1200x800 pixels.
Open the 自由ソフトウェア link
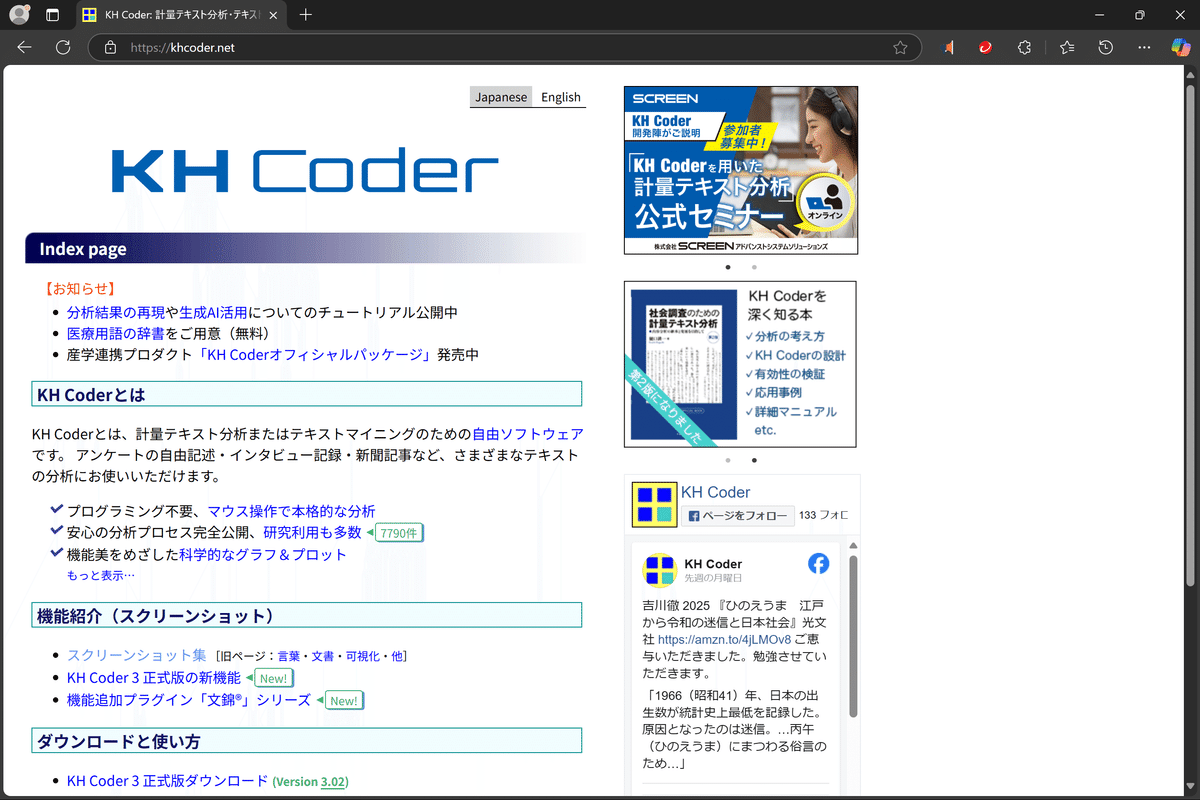pos(527,434)
